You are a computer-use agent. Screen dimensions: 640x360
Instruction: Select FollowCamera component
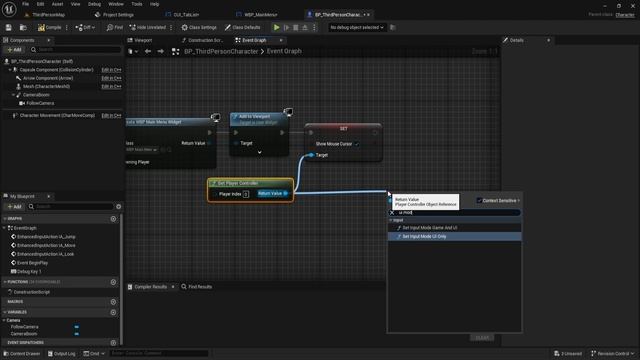[40, 103]
